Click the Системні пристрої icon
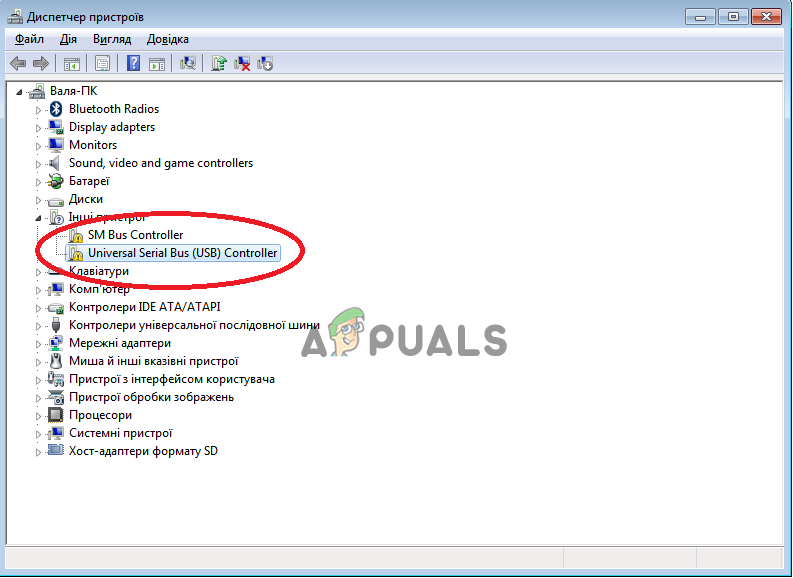 [56, 433]
